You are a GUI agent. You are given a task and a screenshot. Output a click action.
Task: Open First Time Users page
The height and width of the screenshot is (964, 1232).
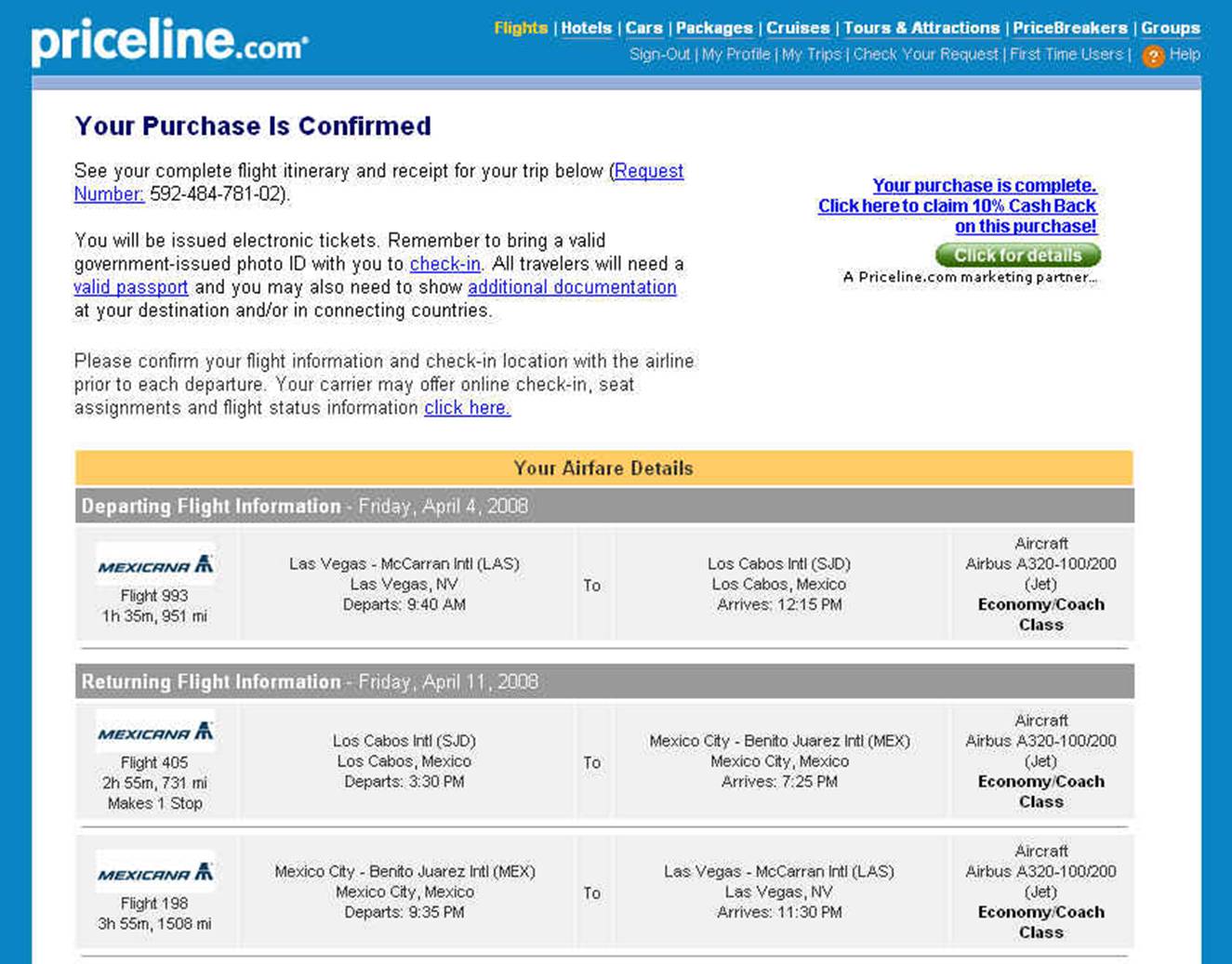coord(1066,55)
